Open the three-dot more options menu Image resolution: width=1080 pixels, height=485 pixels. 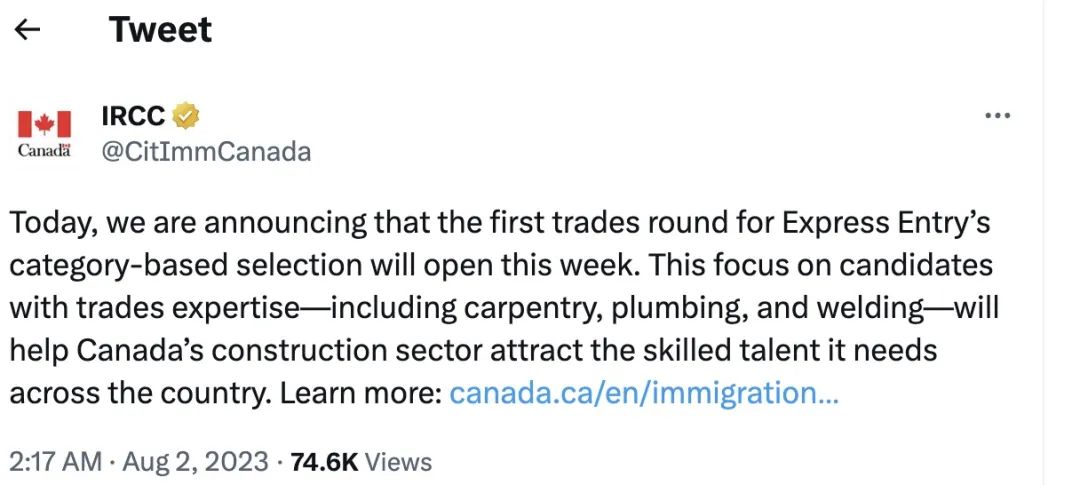click(x=997, y=116)
